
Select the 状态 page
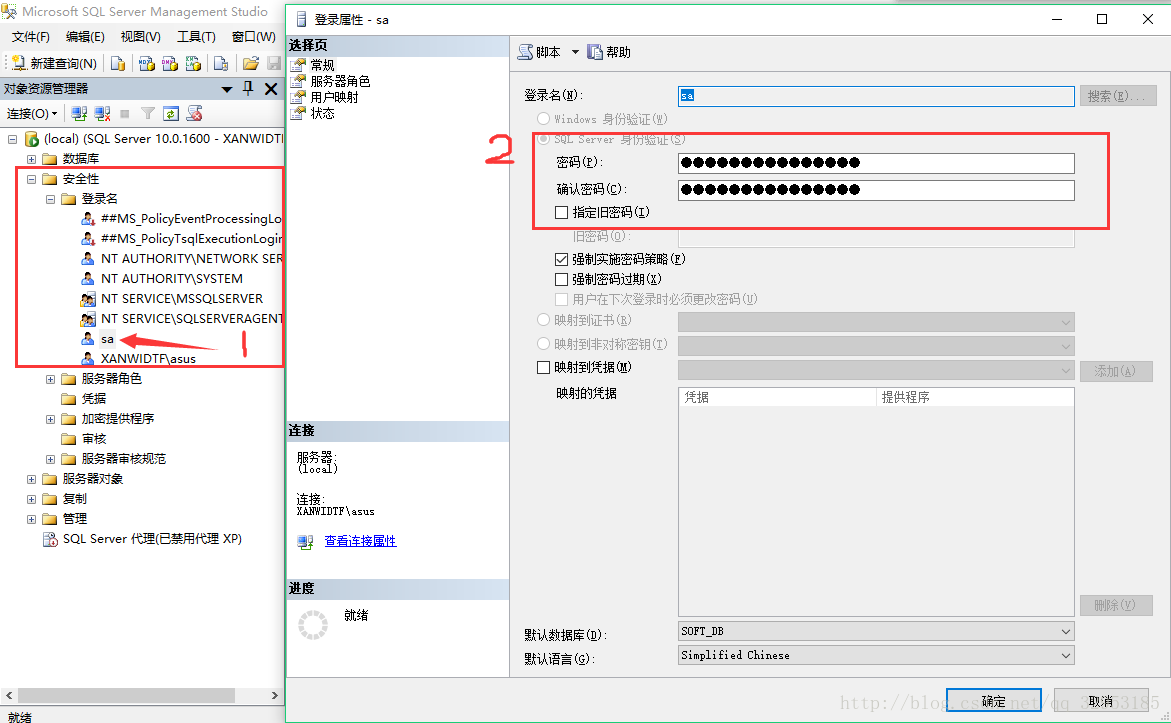point(322,113)
